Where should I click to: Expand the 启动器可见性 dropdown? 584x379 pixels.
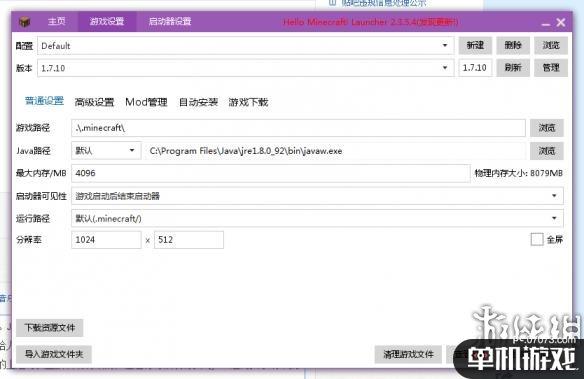[x=317, y=196]
